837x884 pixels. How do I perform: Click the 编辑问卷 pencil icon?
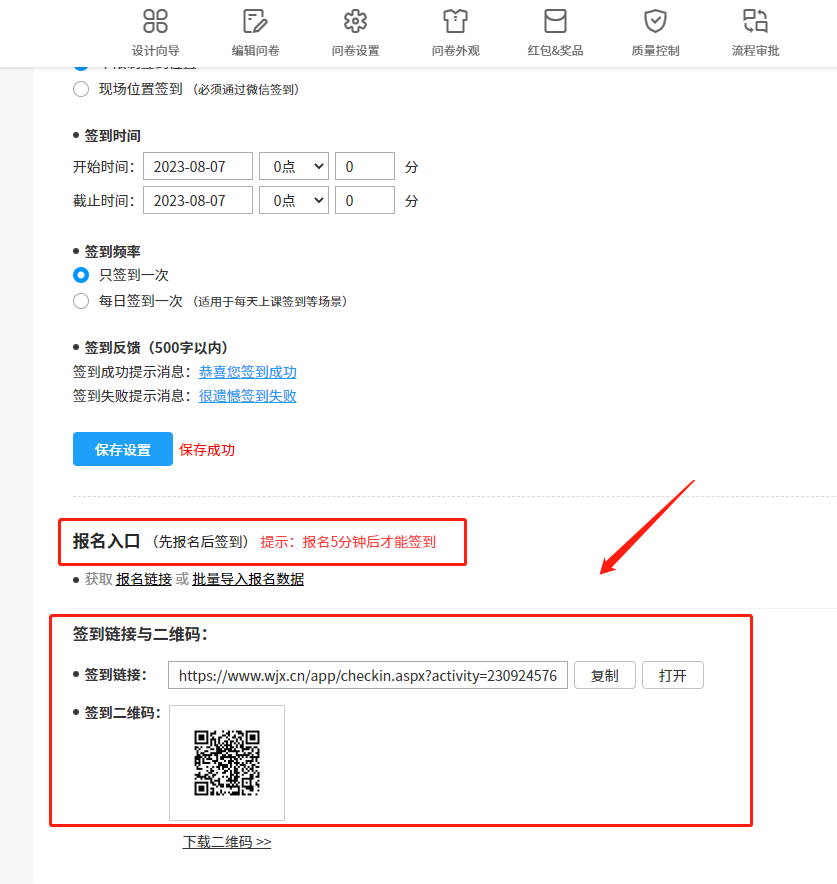pos(255,21)
